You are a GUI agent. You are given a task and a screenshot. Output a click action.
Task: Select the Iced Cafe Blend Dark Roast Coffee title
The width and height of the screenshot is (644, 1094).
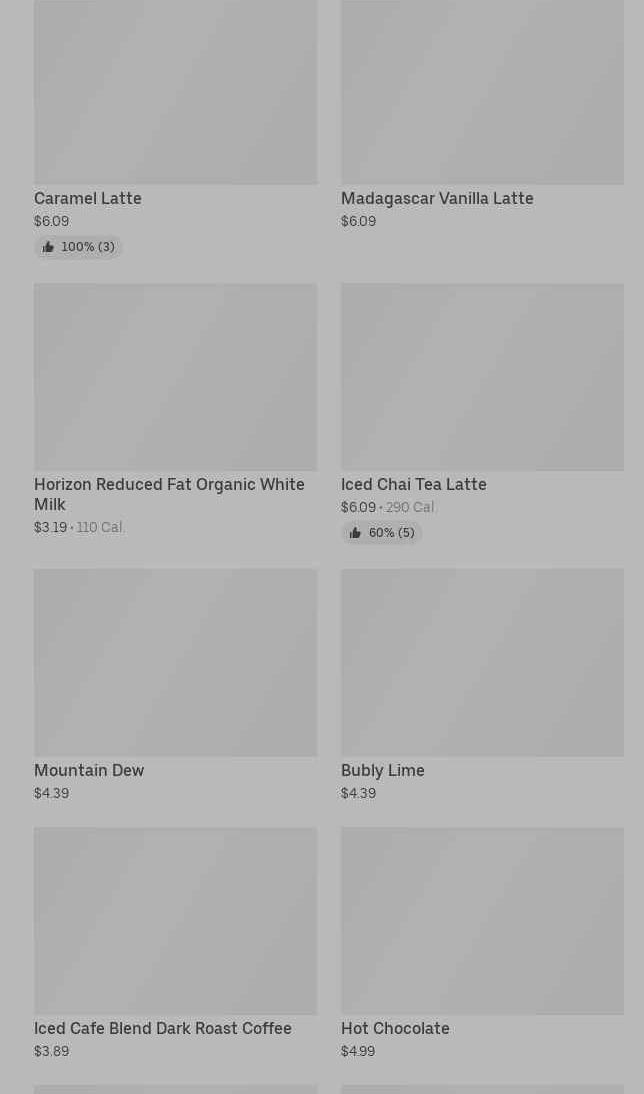[x=163, y=1028]
